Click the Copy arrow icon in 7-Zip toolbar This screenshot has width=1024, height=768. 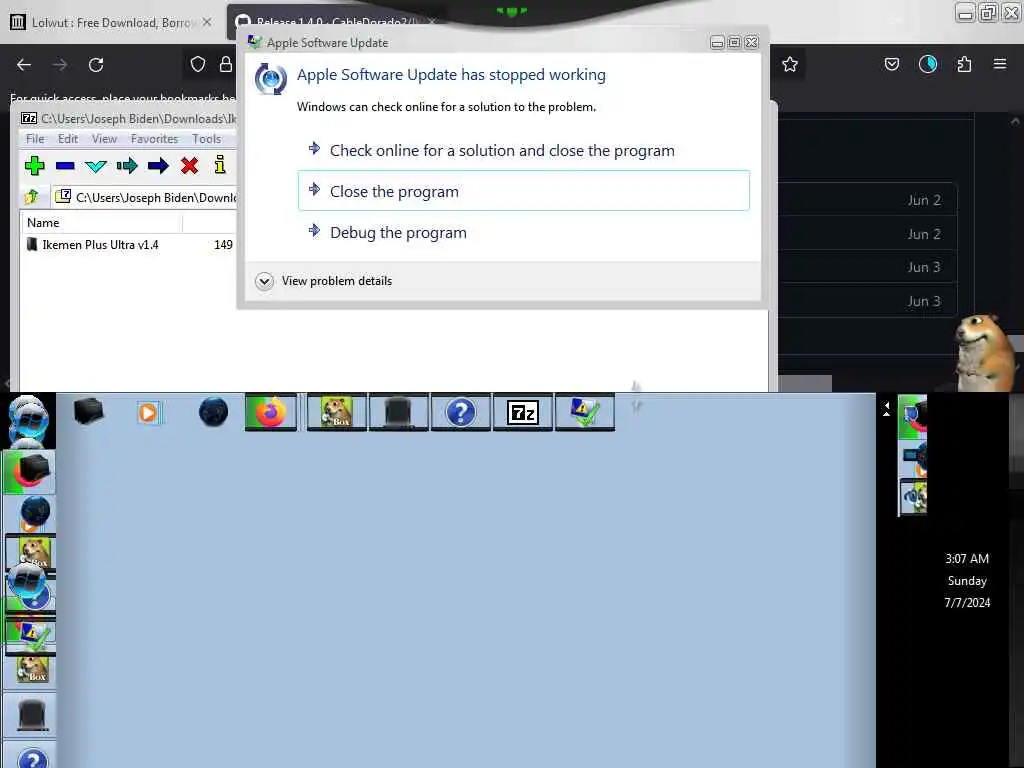(x=127, y=166)
